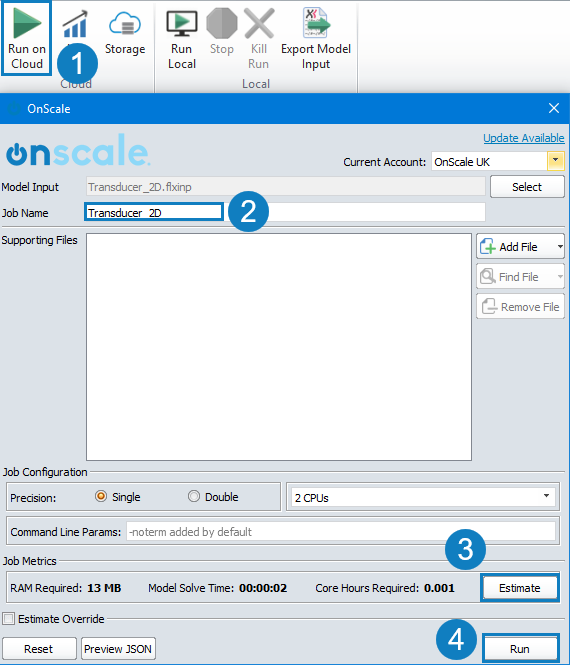Viewport: 570px width, 665px height.
Task: Click the Estimate button
Action: click(520, 588)
